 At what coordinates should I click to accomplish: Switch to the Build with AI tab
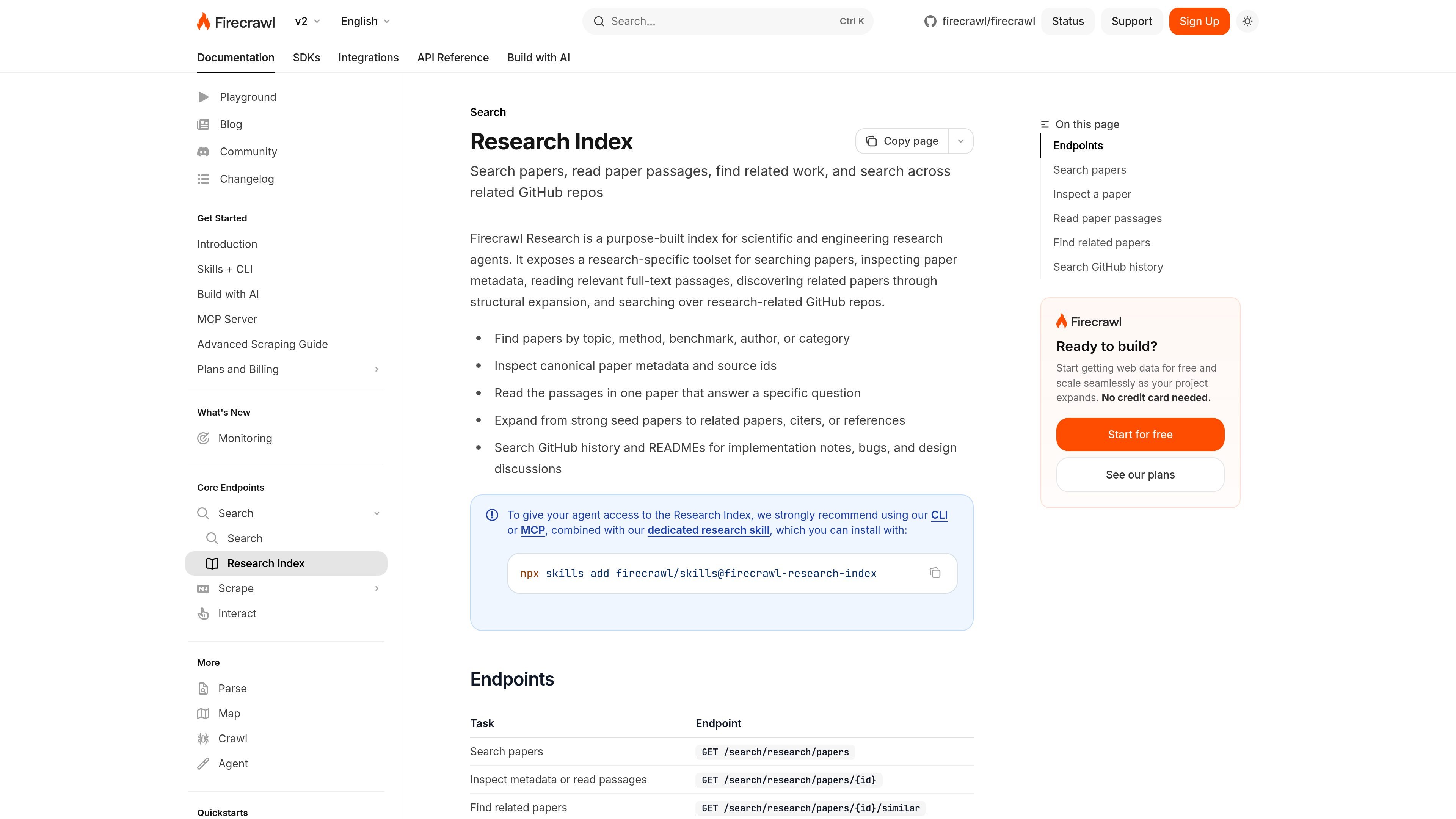click(539, 58)
